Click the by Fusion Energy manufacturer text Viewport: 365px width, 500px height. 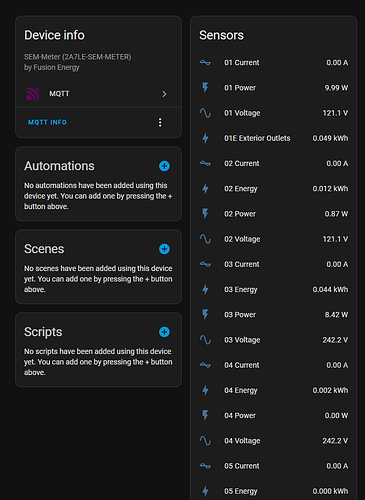(52, 67)
